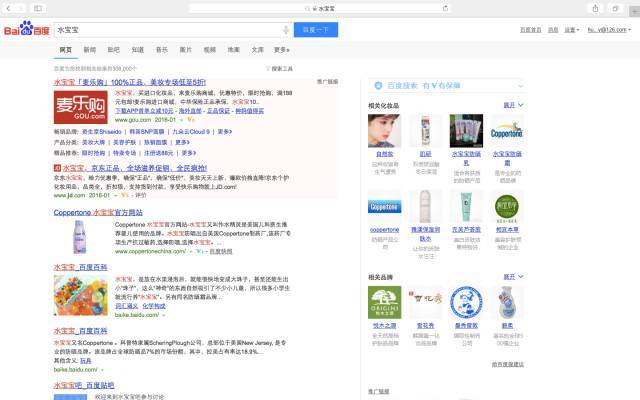Click the 下载APP首单立减10元 sublink

point(144,111)
